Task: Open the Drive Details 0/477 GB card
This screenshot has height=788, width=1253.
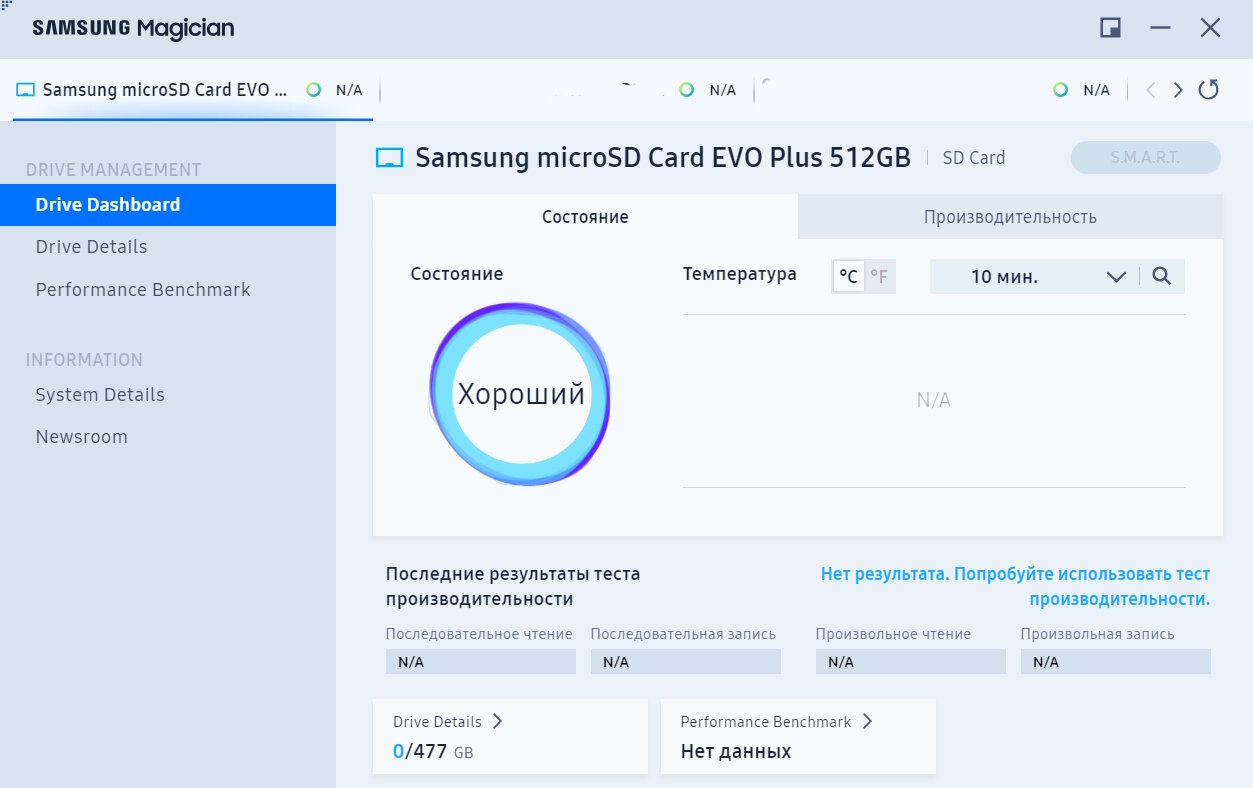Action: pyautogui.click(x=510, y=736)
